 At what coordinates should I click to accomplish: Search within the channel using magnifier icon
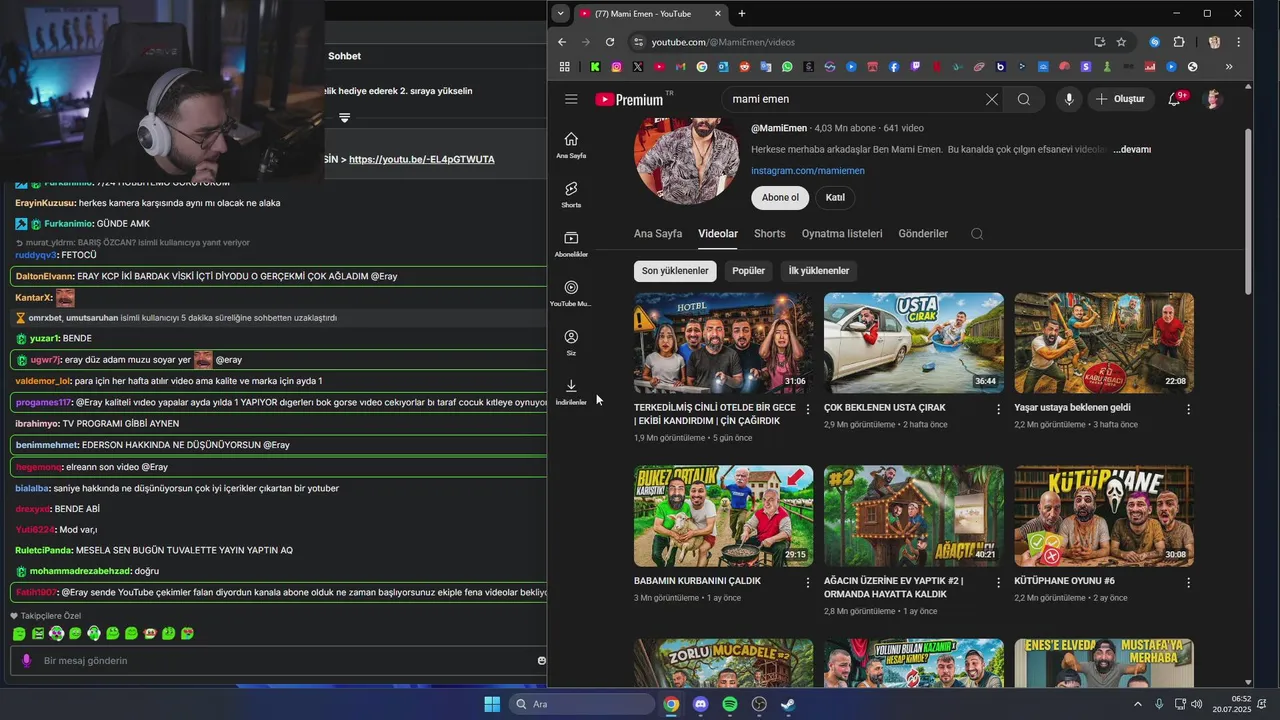coord(977,234)
